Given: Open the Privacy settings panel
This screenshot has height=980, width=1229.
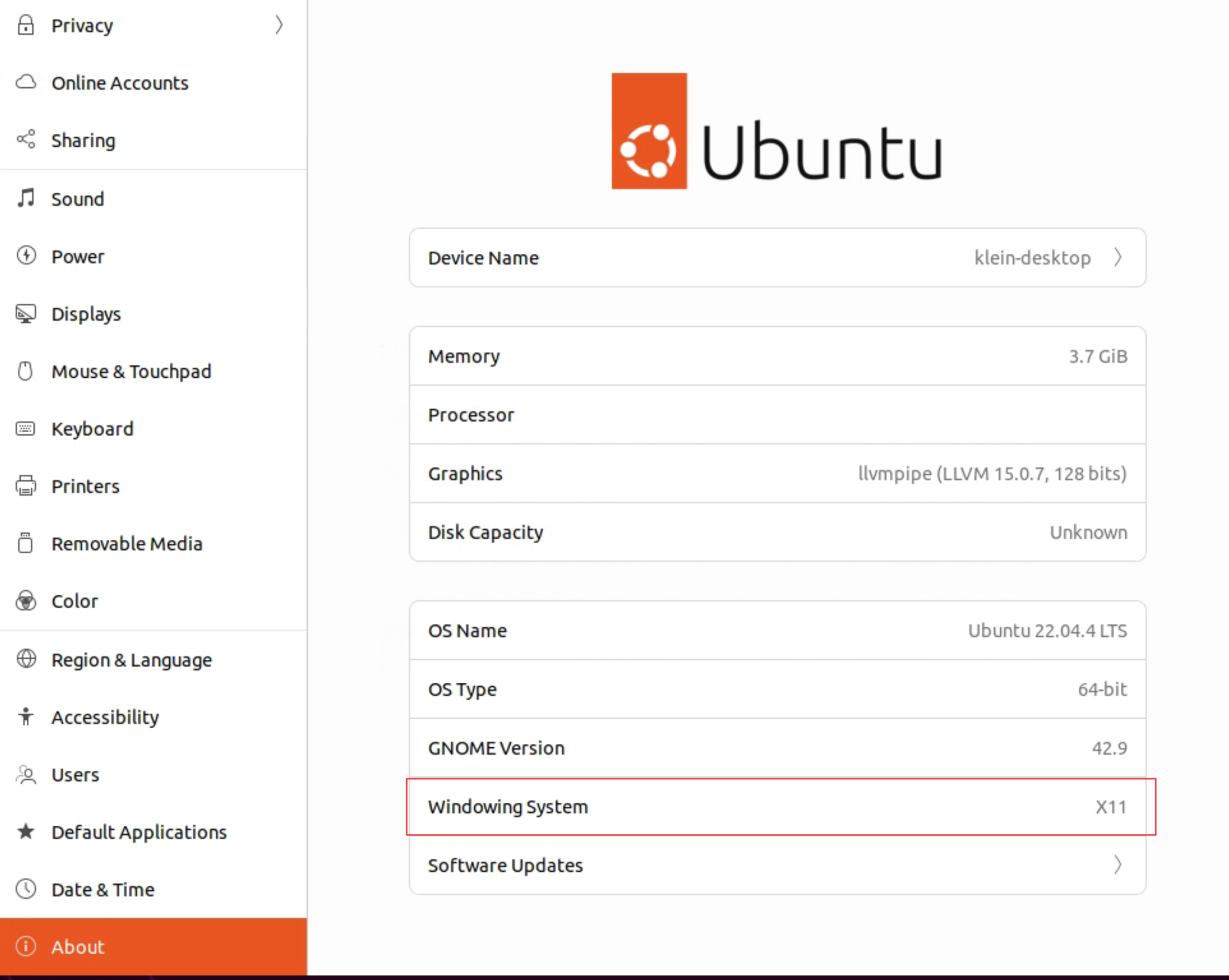Looking at the screenshot, I should [153, 25].
